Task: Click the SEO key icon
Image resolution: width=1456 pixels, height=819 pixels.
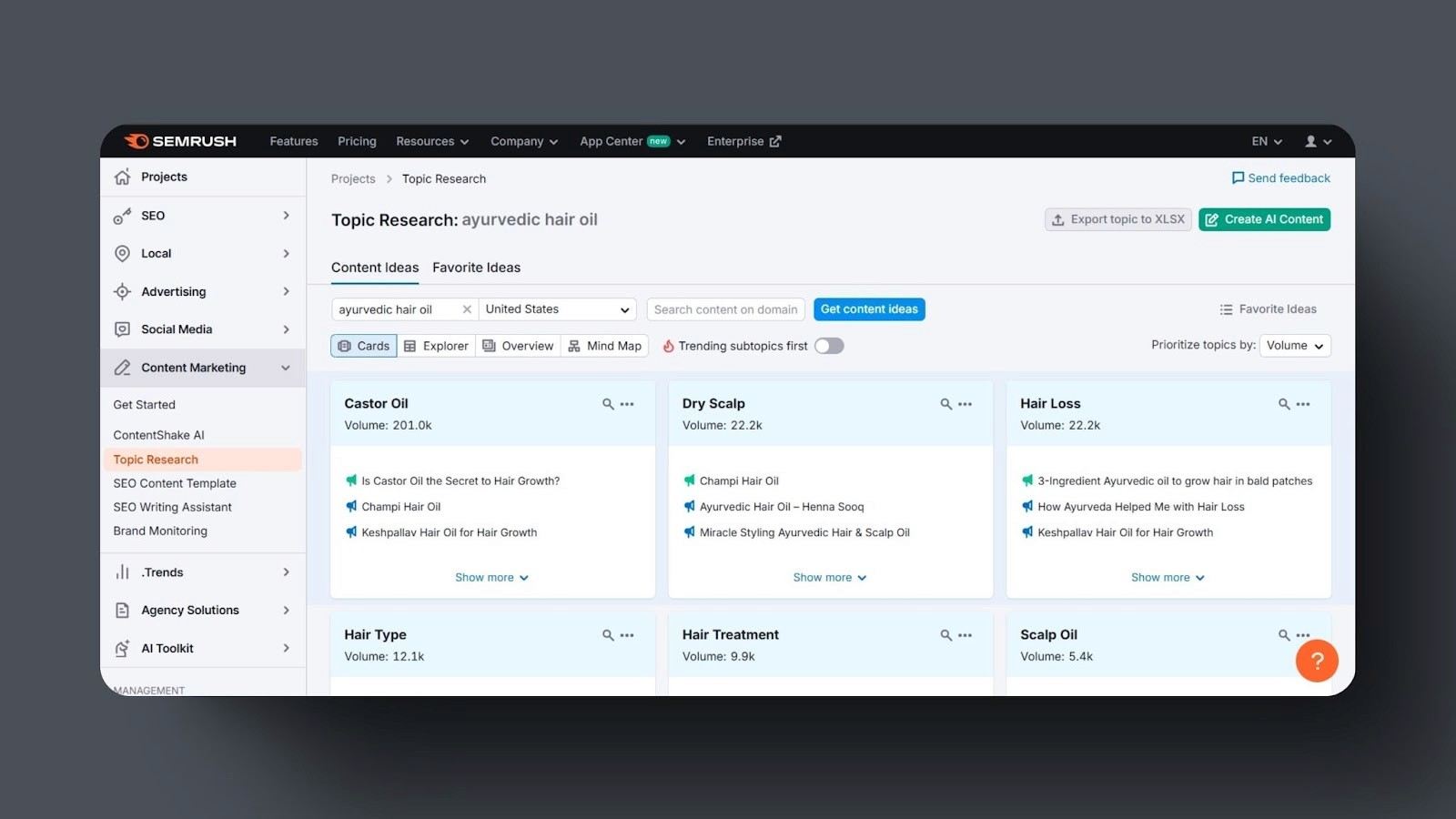Action: click(x=122, y=216)
